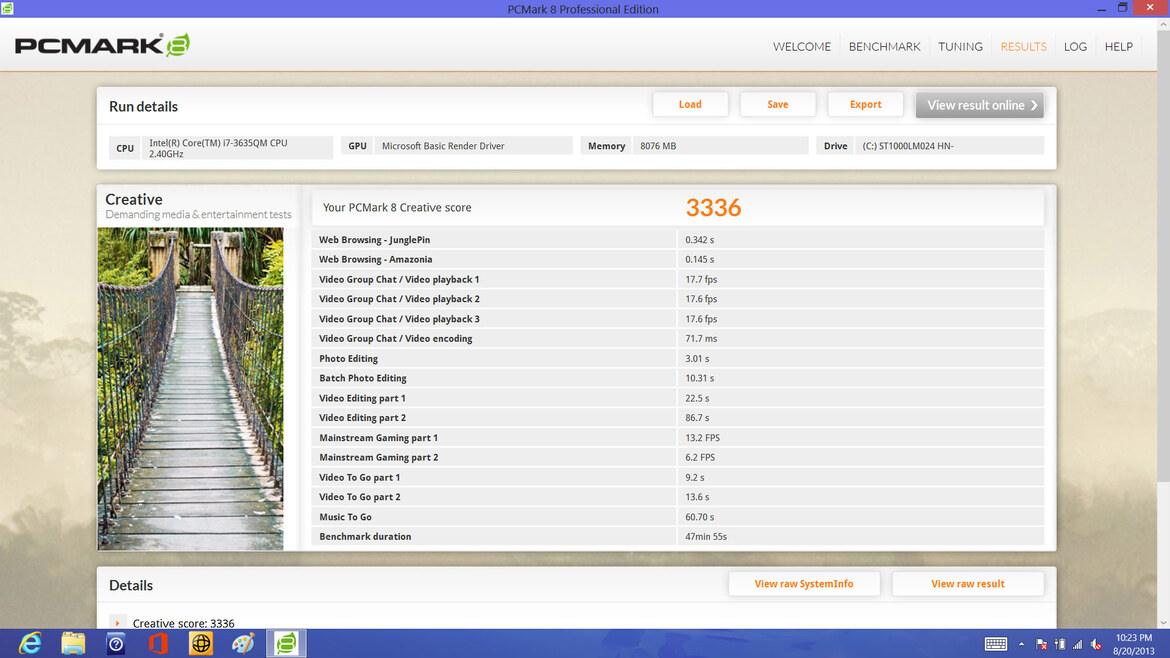This screenshot has width=1170, height=658.
Task: Select Web Browsing - Amazonia row
Action: point(678,260)
